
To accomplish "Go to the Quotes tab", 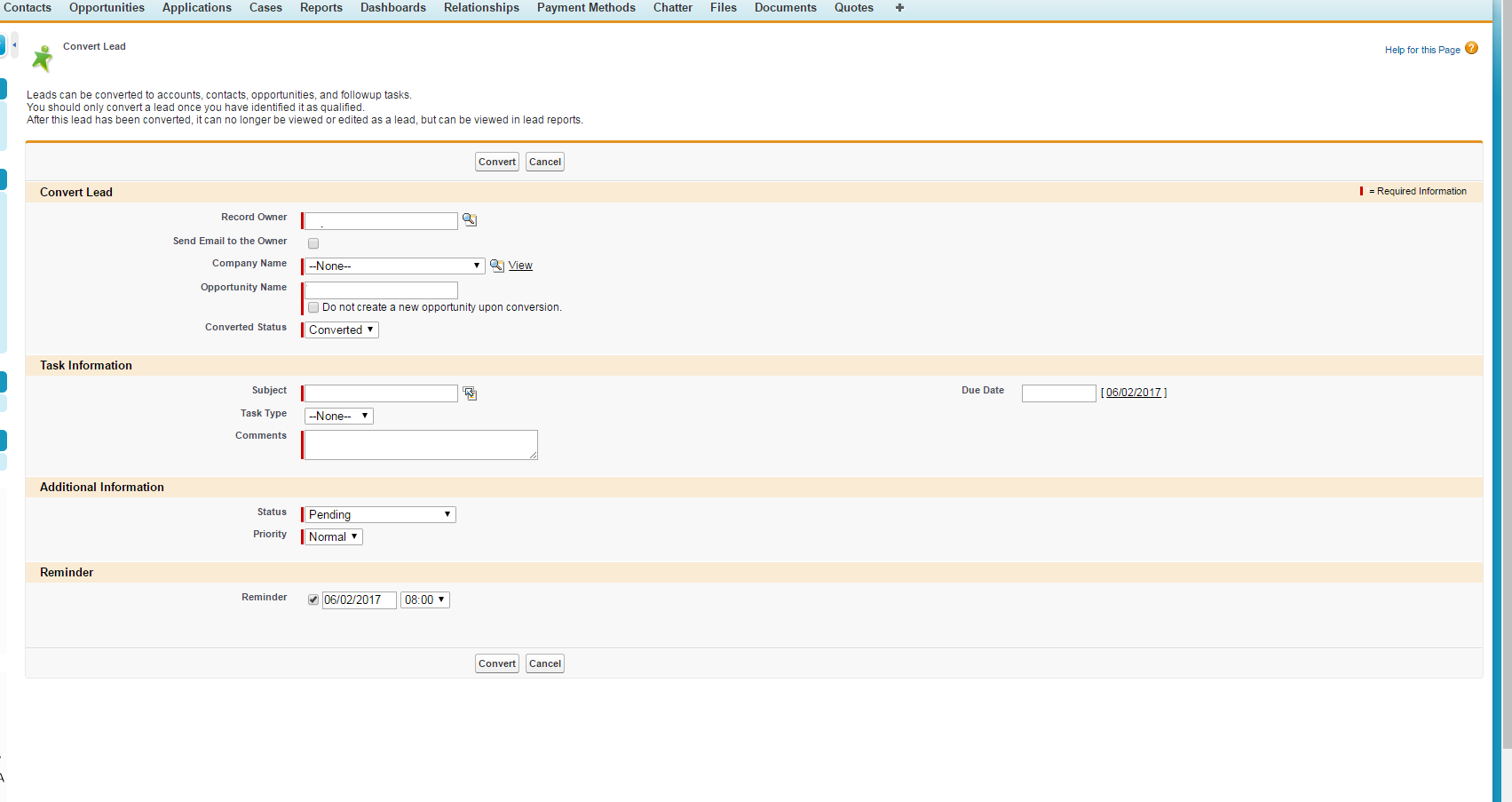I will point(854,8).
